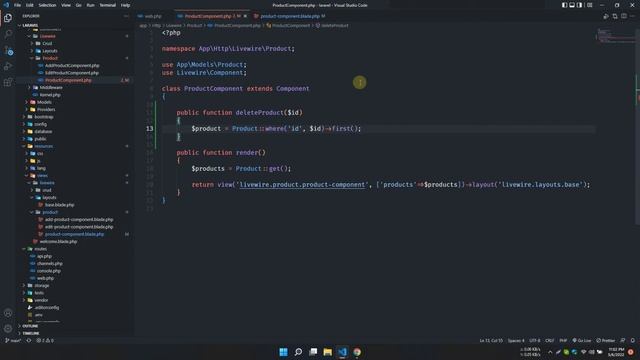
Task: Click the line and column position indicator
Action: 491,340
